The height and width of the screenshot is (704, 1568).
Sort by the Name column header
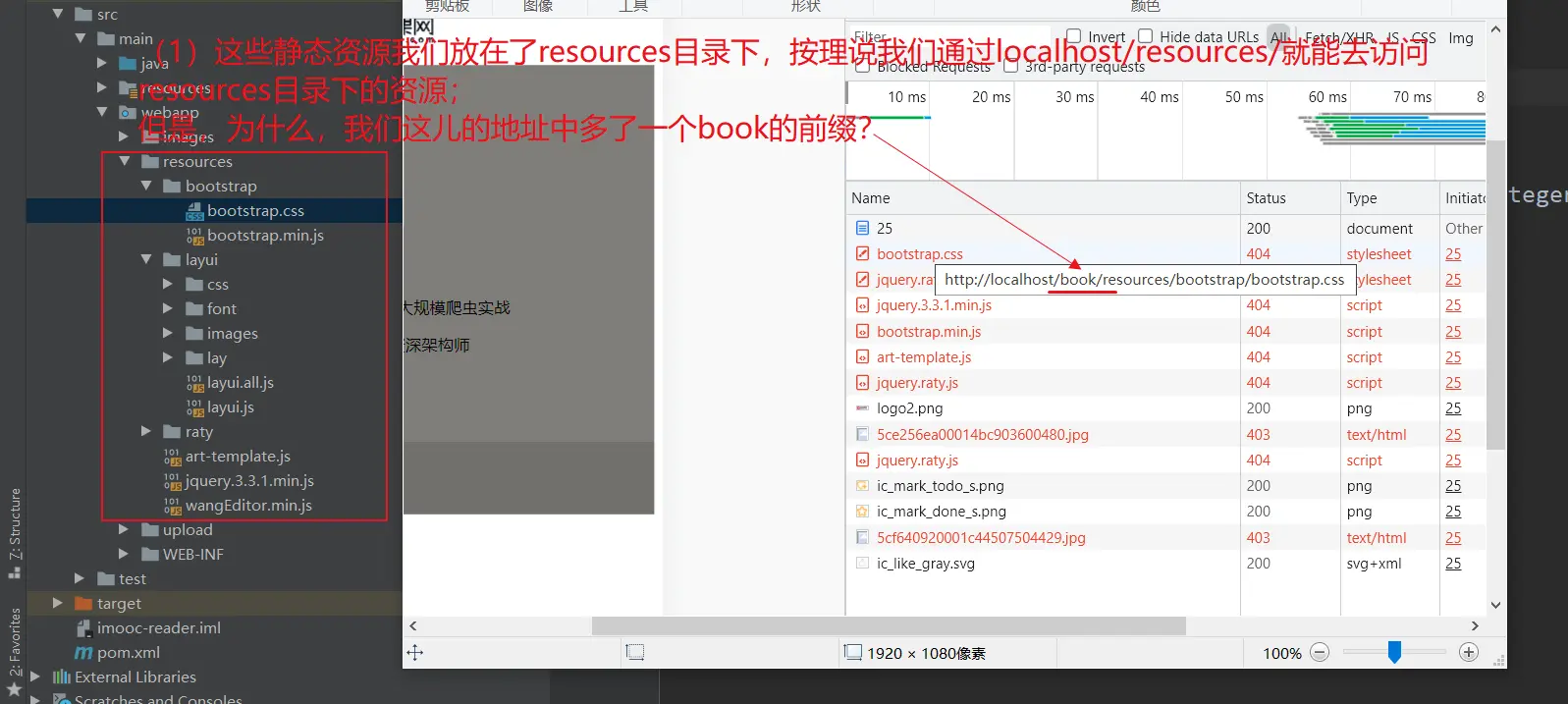click(x=1043, y=197)
